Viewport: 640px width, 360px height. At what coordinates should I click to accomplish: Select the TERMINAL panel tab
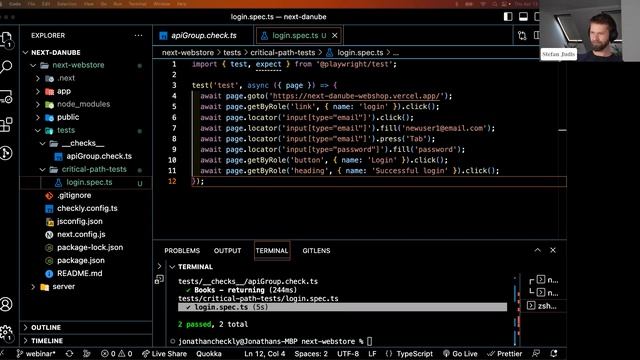[272, 251]
